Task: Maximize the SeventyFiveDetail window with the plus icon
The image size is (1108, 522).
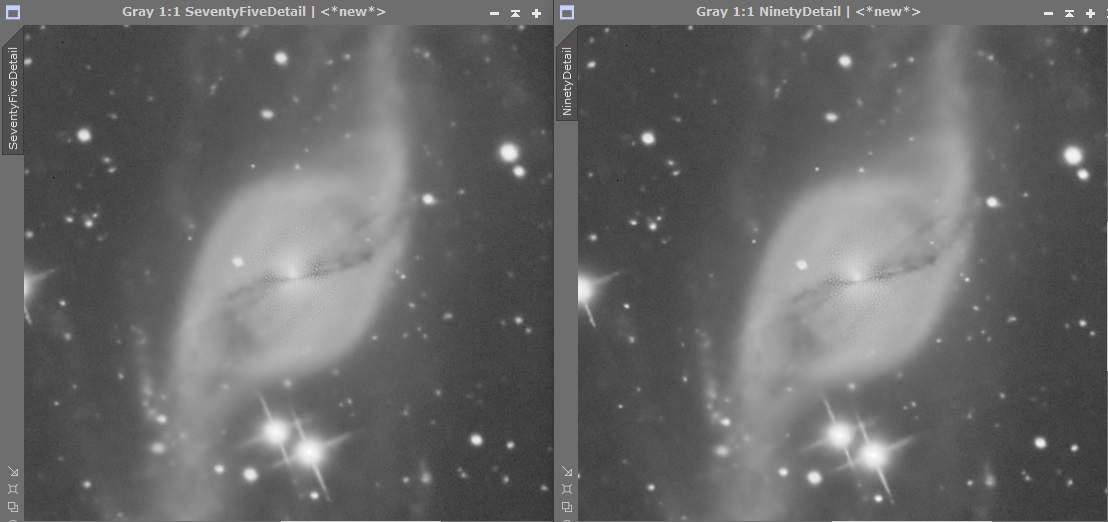Action: (x=536, y=13)
